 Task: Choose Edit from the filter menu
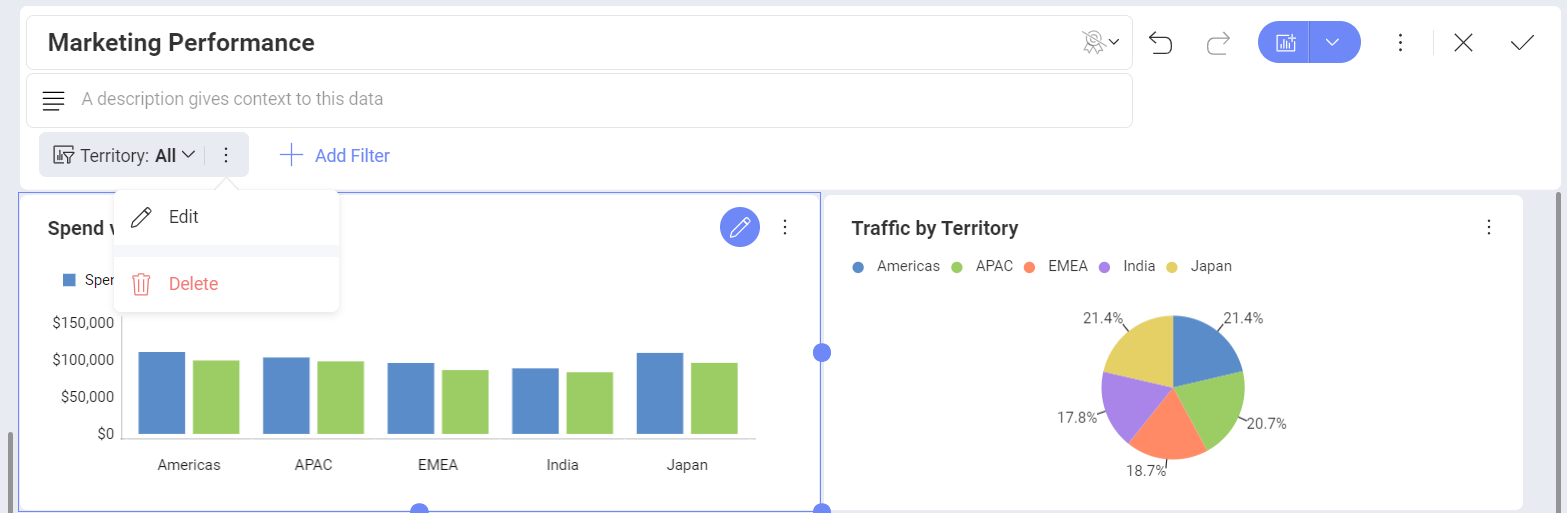[227, 217]
